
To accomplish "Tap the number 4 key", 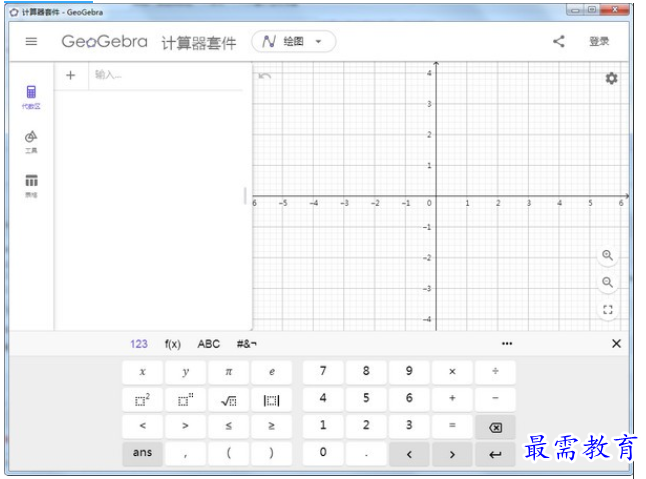I will coord(323,399).
